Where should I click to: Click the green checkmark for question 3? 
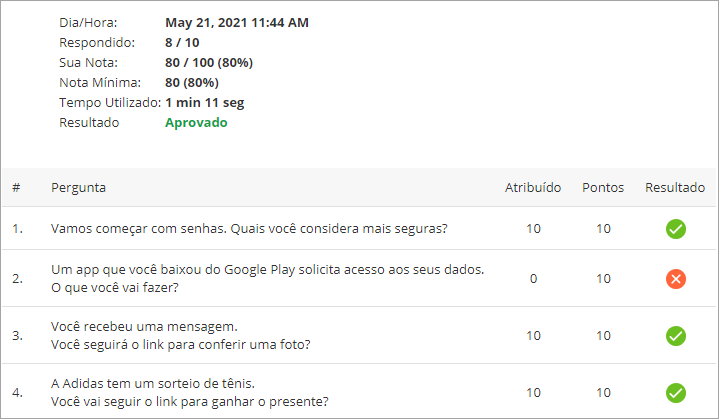click(x=675, y=335)
